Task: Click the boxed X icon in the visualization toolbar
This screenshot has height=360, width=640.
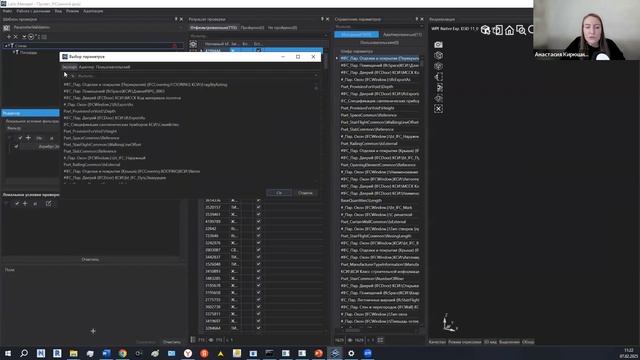Action: (438, 109)
